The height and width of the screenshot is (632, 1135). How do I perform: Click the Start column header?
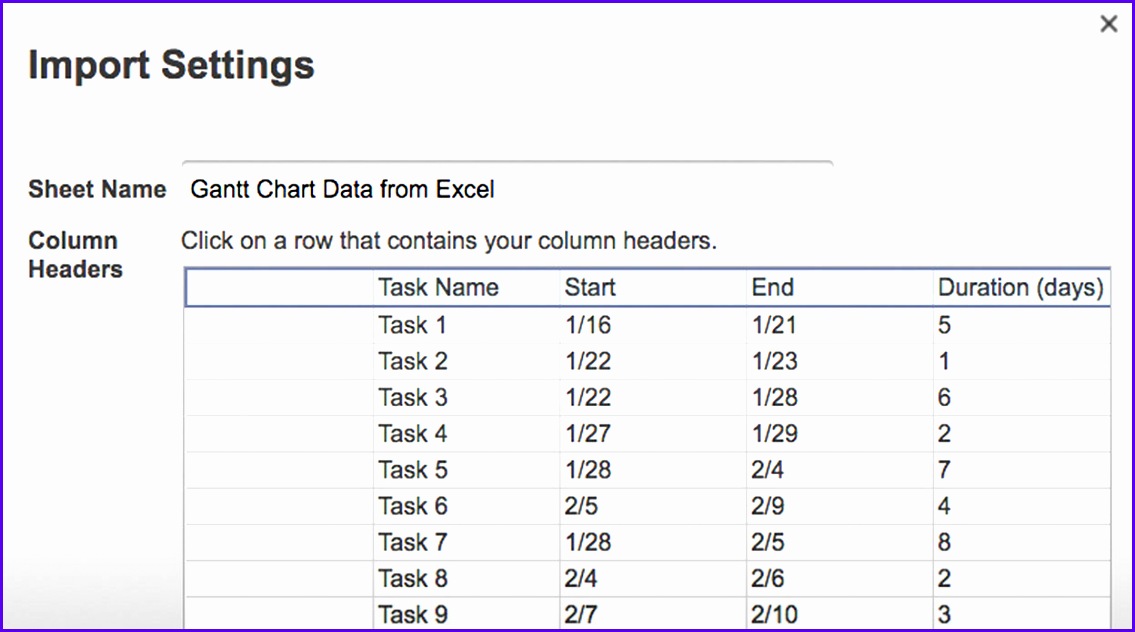click(x=589, y=287)
